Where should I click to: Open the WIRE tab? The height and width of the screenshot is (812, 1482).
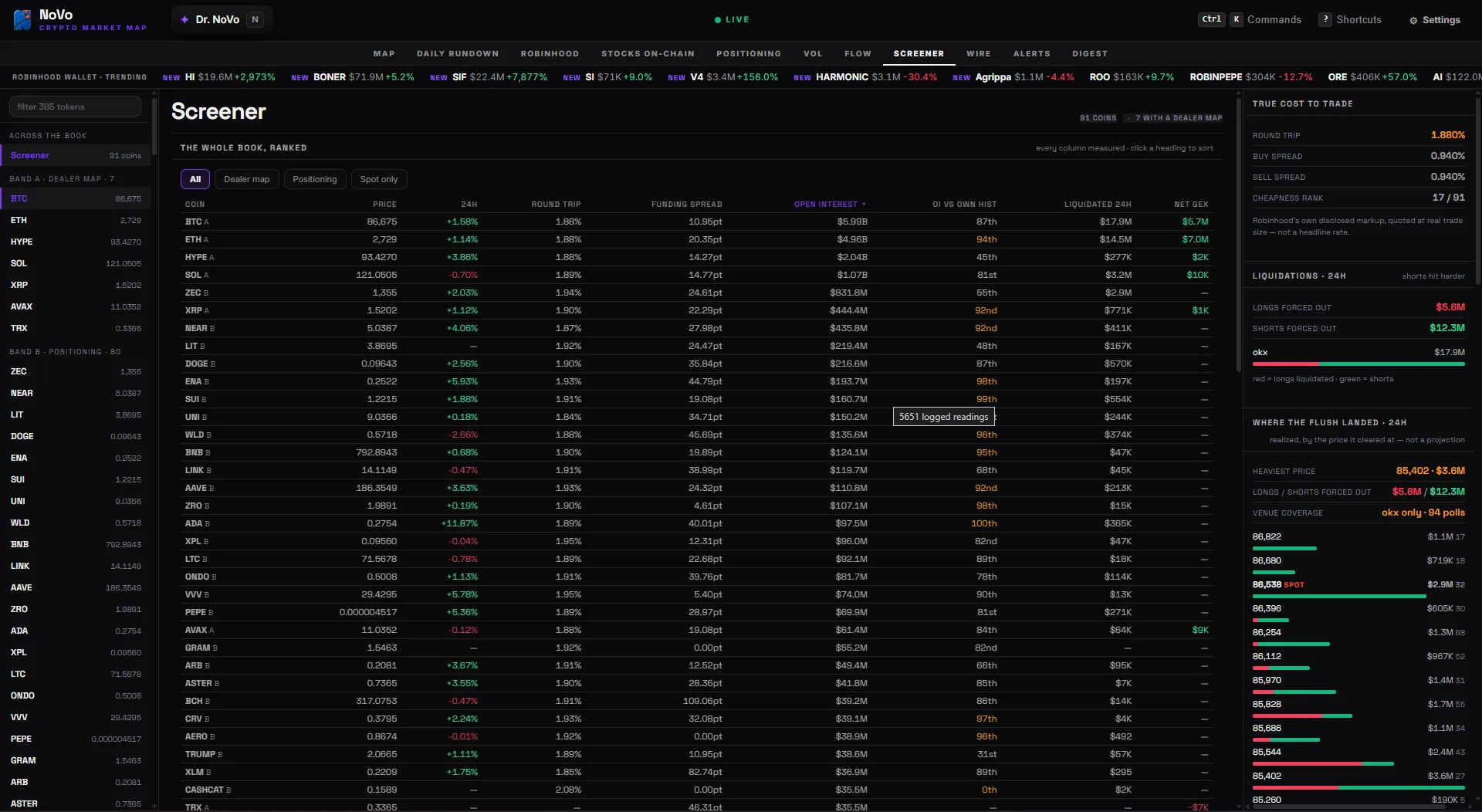tap(979, 53)
